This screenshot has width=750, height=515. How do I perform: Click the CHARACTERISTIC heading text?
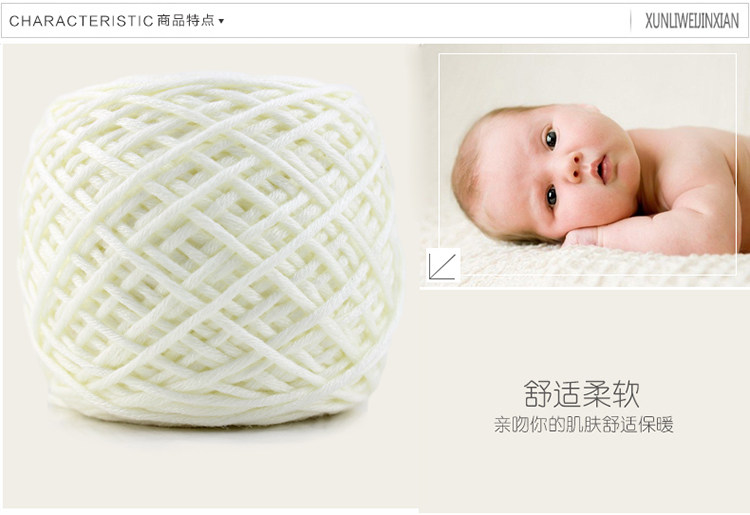(x=81, y=21)
